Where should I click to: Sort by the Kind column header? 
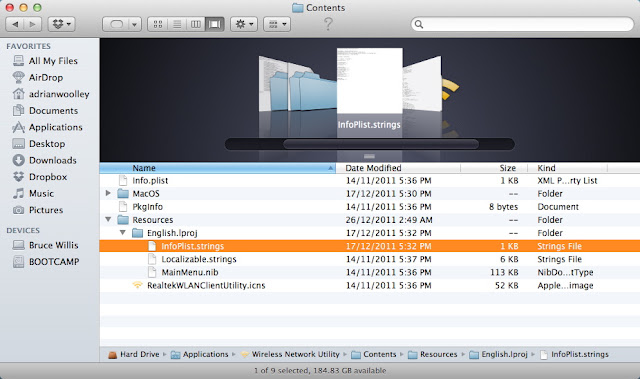568,168
